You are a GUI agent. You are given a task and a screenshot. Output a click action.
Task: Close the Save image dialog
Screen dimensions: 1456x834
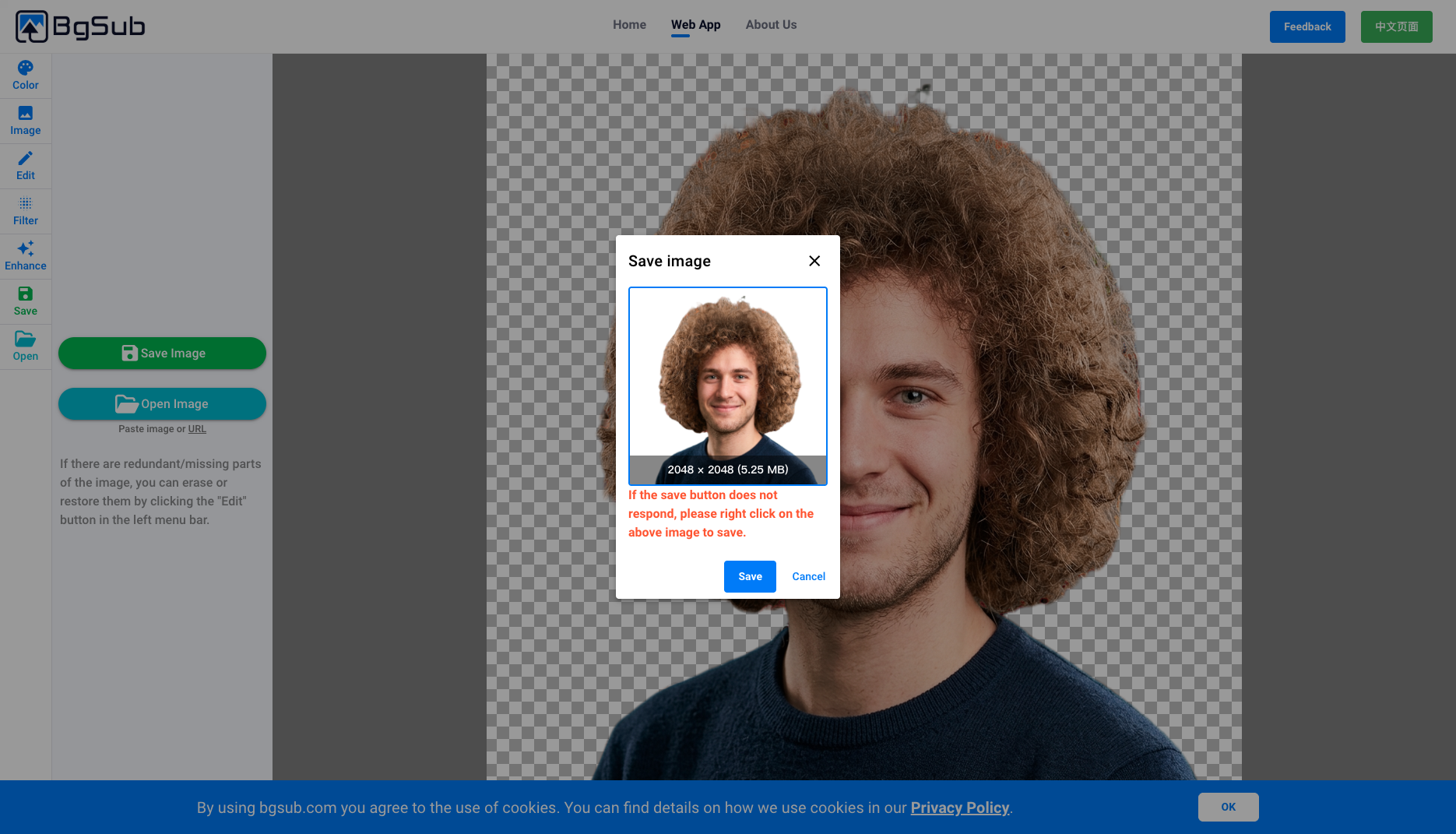814,261
